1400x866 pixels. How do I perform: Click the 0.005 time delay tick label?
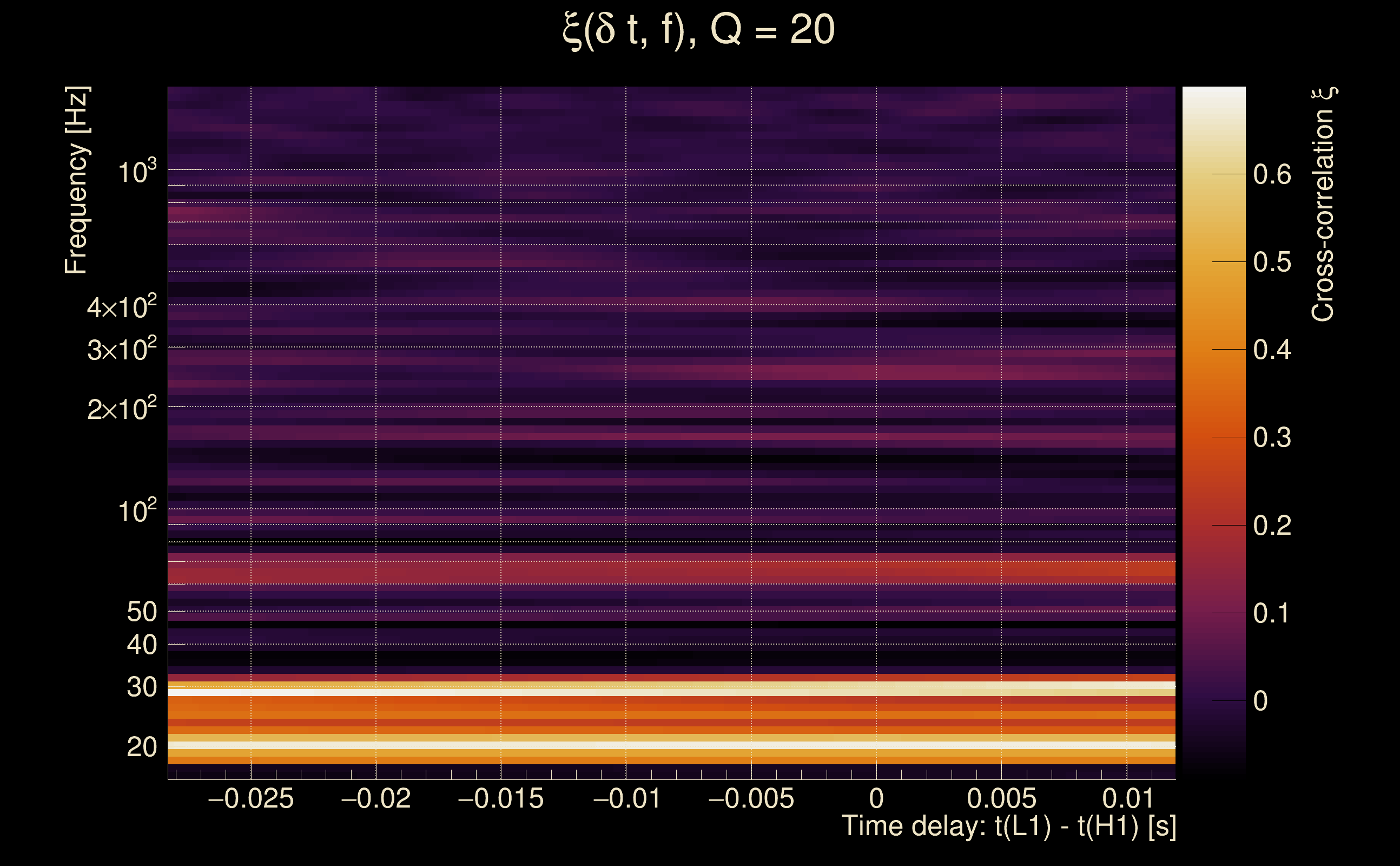pos(1001,799)
